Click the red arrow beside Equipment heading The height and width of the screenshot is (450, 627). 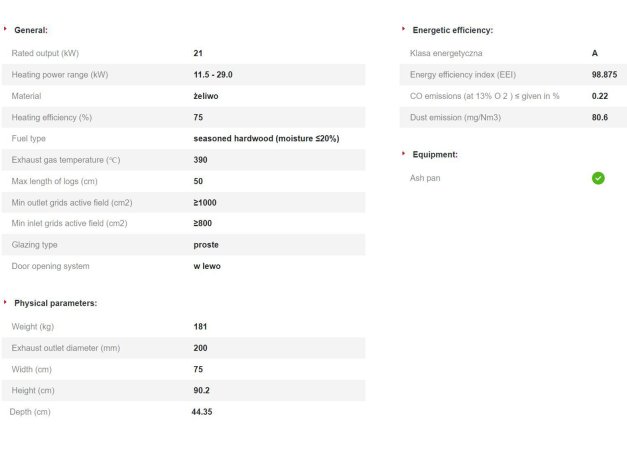tap(403, 154)
